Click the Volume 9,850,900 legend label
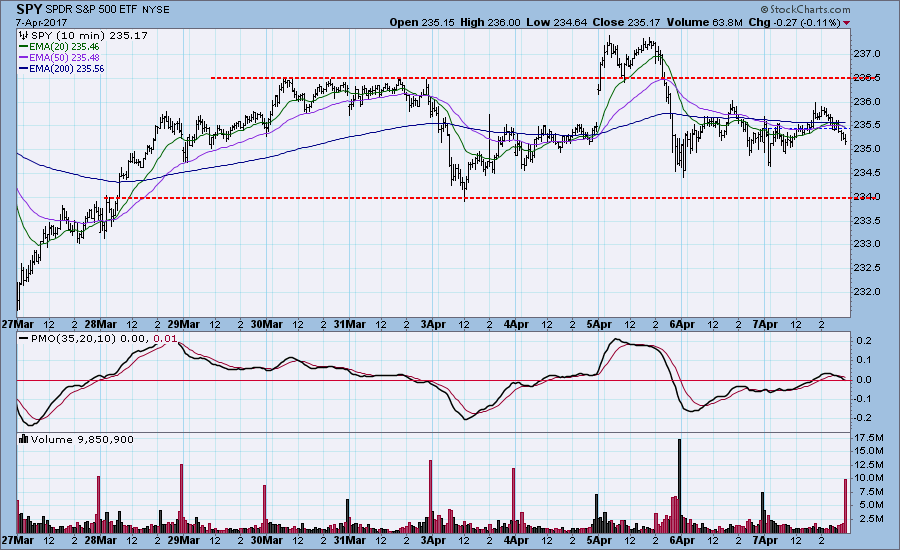The image size is (900, 550). coord(82,439)
